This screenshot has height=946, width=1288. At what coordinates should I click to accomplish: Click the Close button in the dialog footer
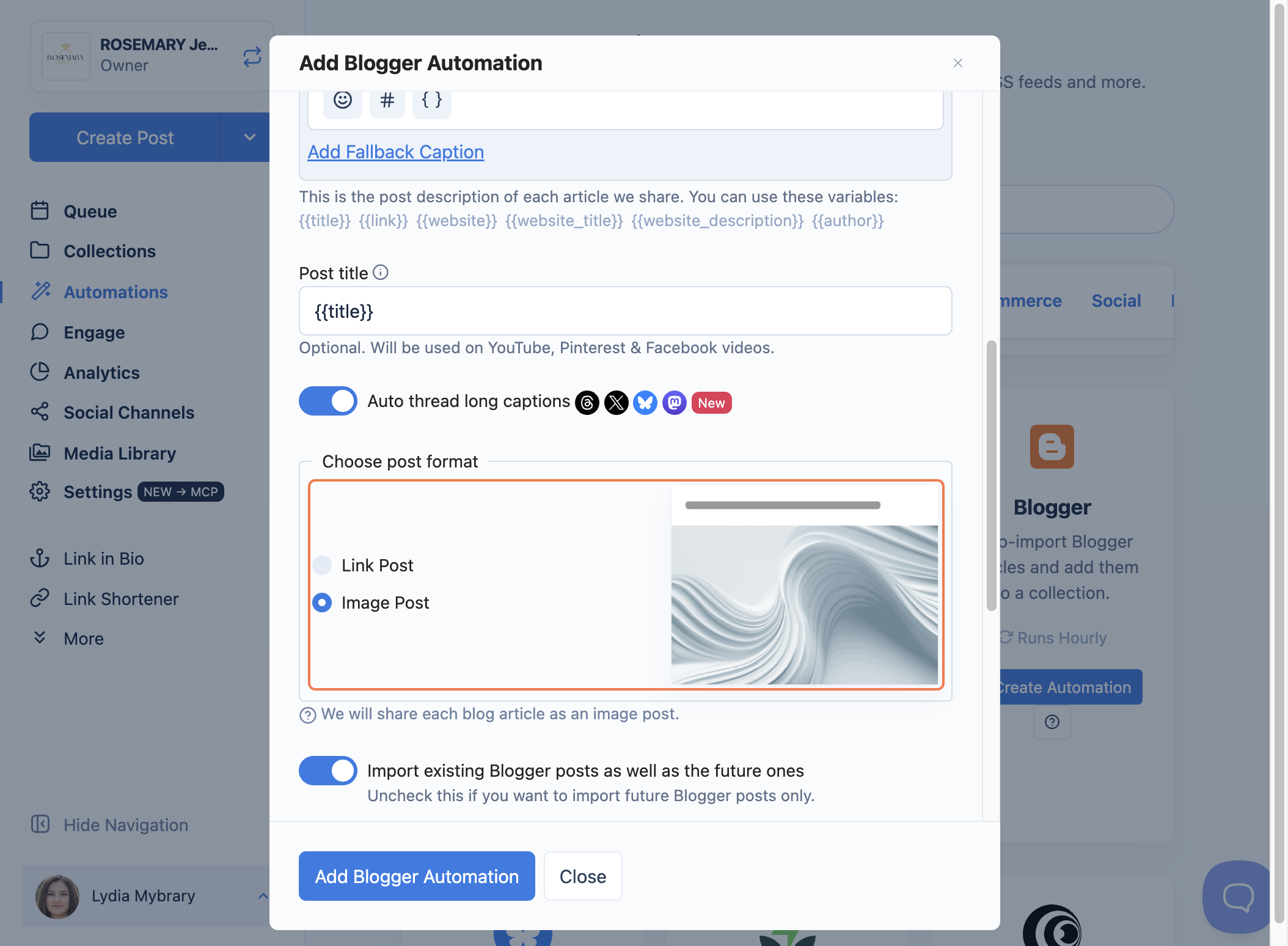583,876
